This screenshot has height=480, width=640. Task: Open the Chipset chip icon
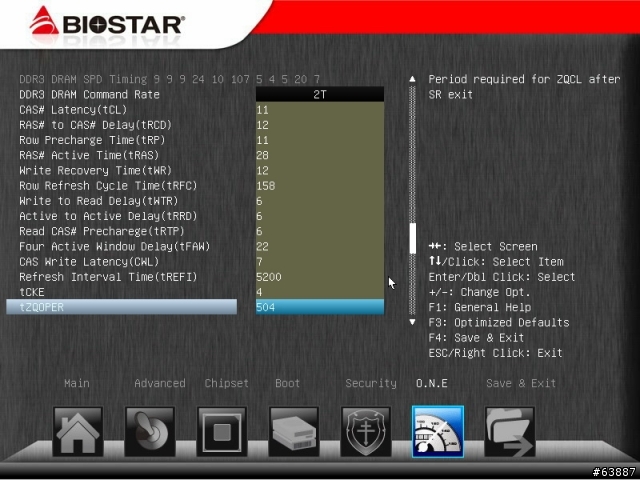coord(222,431)
